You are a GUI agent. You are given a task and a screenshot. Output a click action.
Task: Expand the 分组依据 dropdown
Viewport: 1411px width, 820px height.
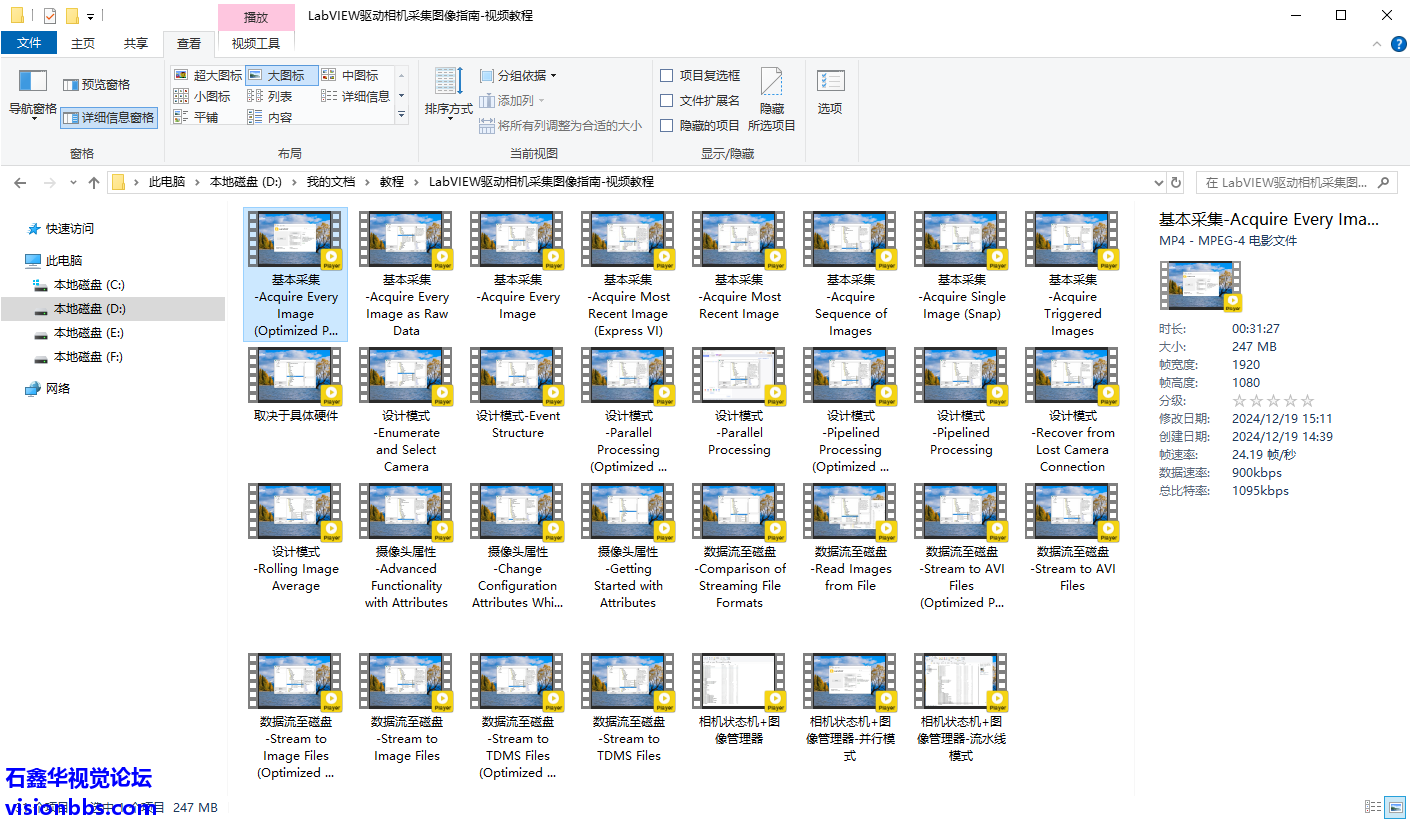coord(518,75)
